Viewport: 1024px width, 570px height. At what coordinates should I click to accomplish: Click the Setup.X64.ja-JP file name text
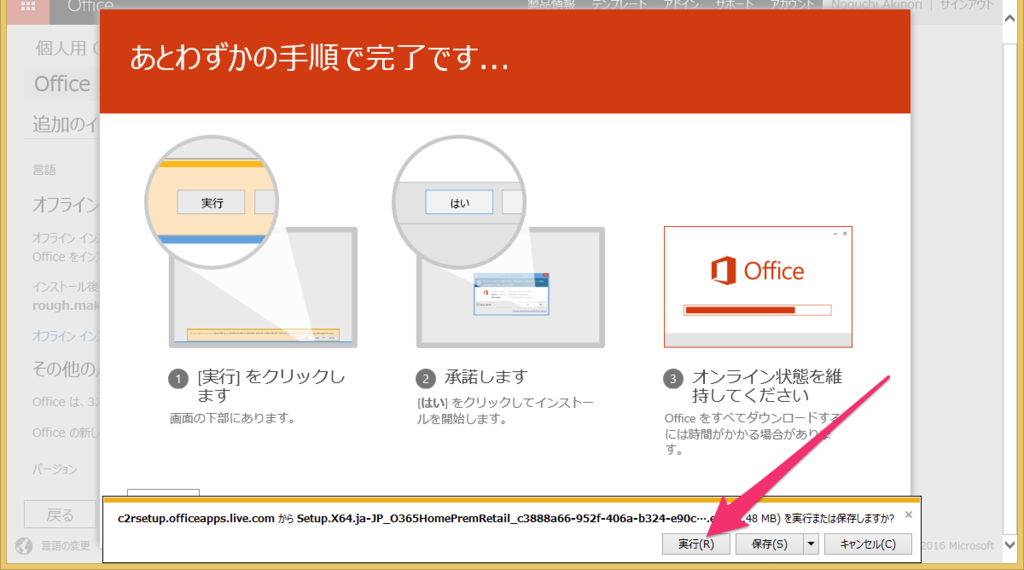502,518
